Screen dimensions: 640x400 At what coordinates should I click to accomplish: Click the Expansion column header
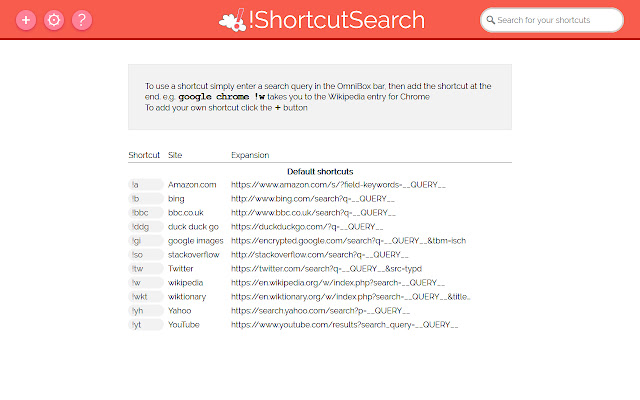(x=250, y=155)
